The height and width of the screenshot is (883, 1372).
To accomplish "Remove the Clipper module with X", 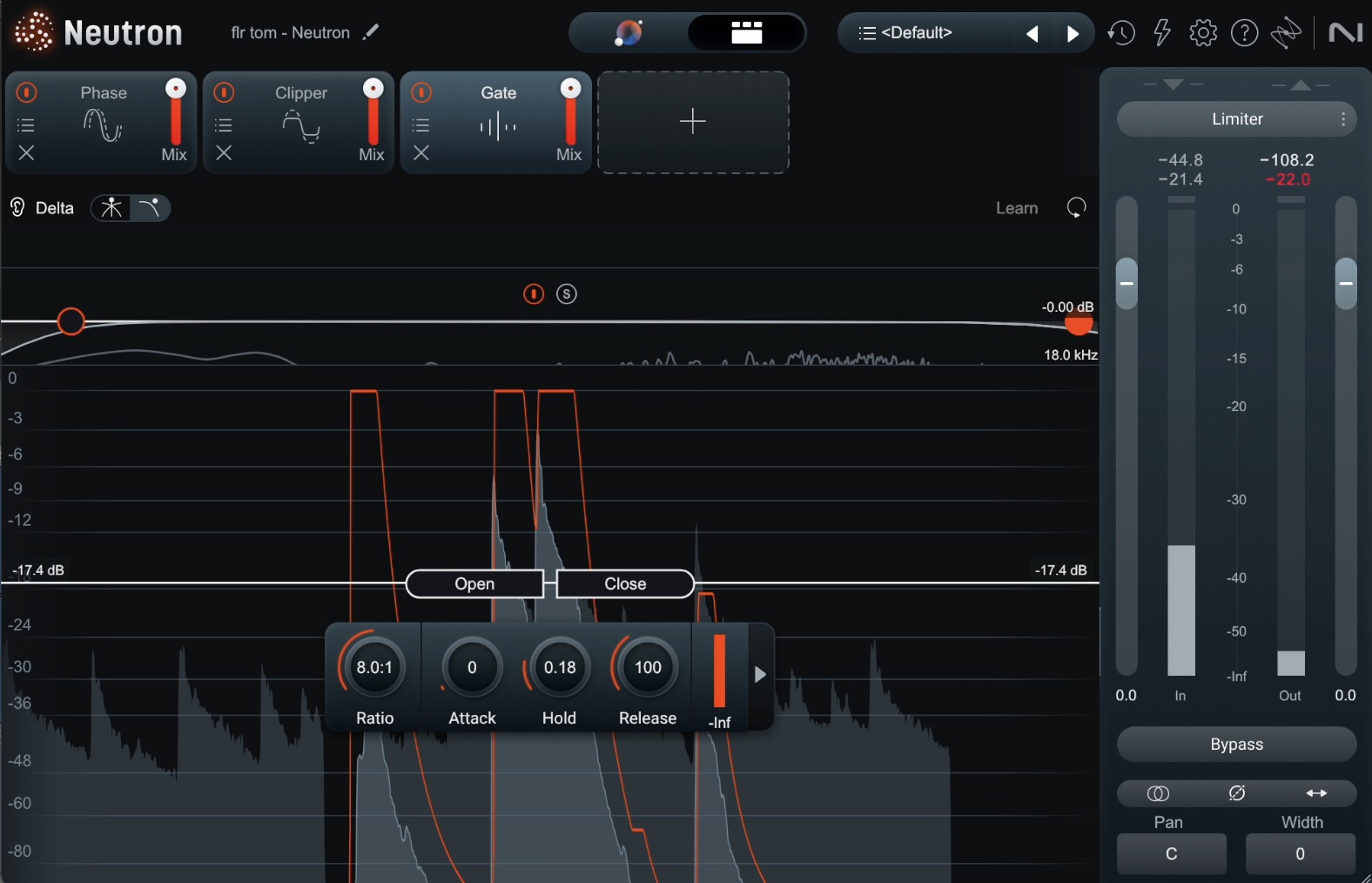I will [224, 153].
